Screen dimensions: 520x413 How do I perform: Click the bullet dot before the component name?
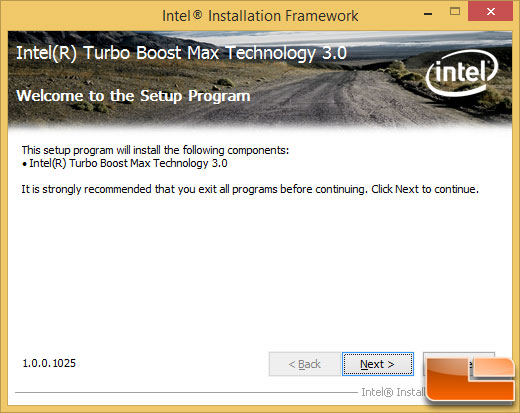(24, 164)
